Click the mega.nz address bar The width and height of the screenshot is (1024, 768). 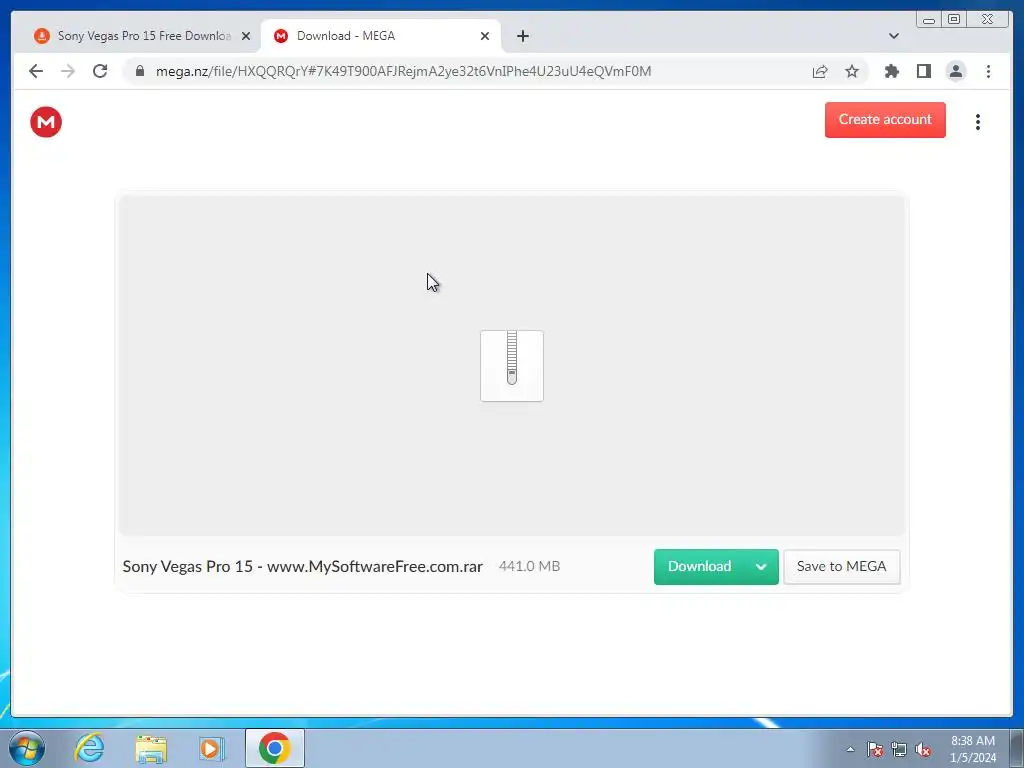pyautogui.click(x=403, y=71)
